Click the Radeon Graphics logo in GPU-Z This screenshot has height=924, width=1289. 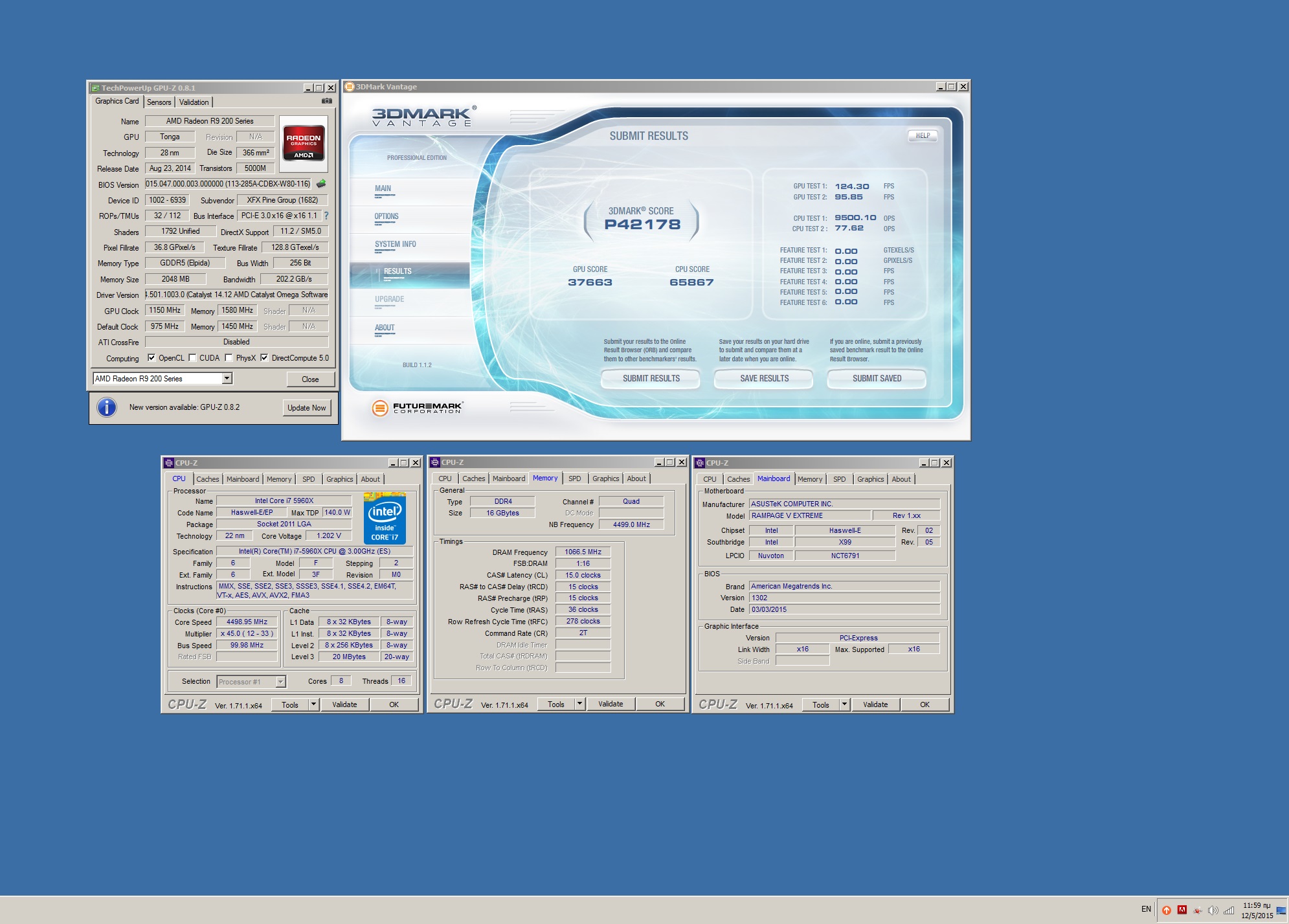(x=304, y=143)
